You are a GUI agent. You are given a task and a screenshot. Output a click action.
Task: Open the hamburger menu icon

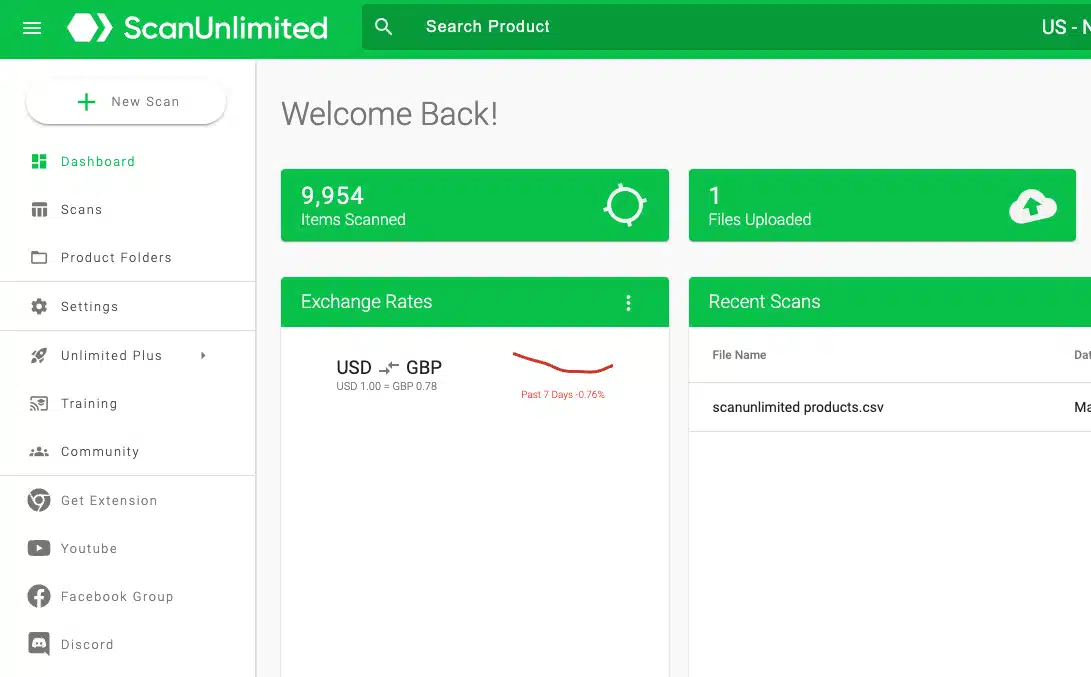pyautogui.click(x=32, y=28)
